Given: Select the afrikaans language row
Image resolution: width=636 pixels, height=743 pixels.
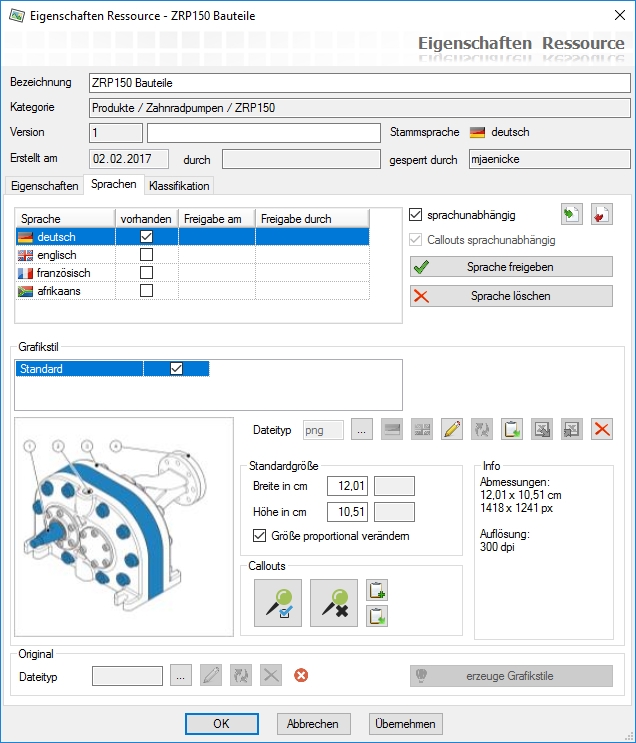Looking at the screenshot, I should 192,290.
